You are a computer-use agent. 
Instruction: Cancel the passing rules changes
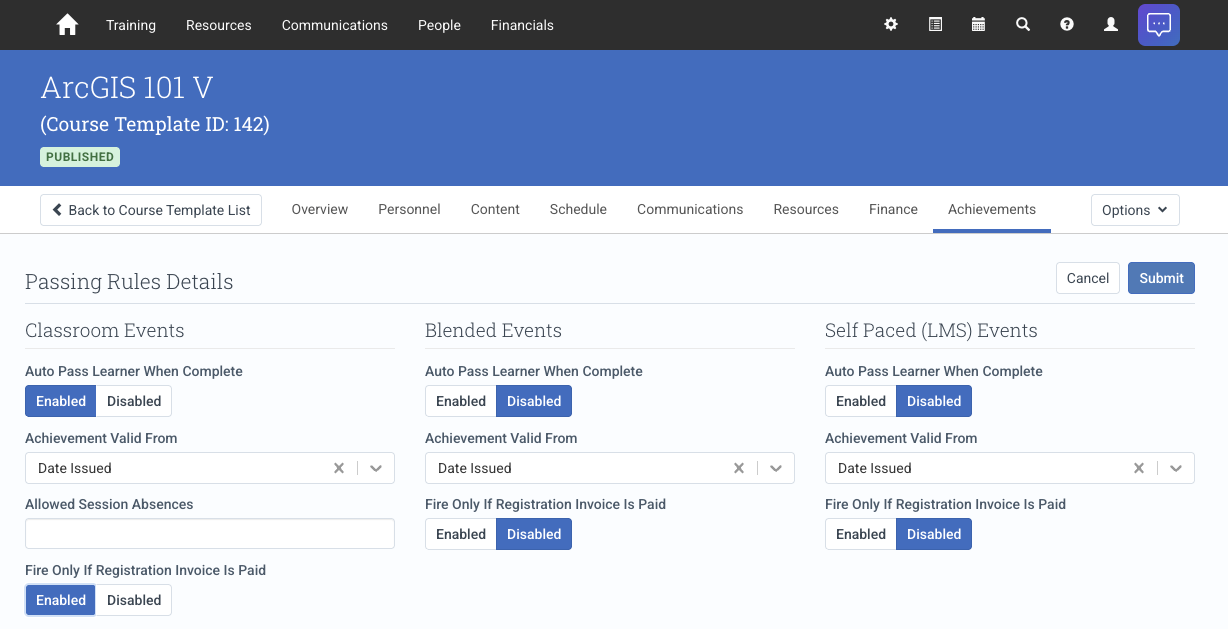pyautogui.click(x=1088, y=278)
